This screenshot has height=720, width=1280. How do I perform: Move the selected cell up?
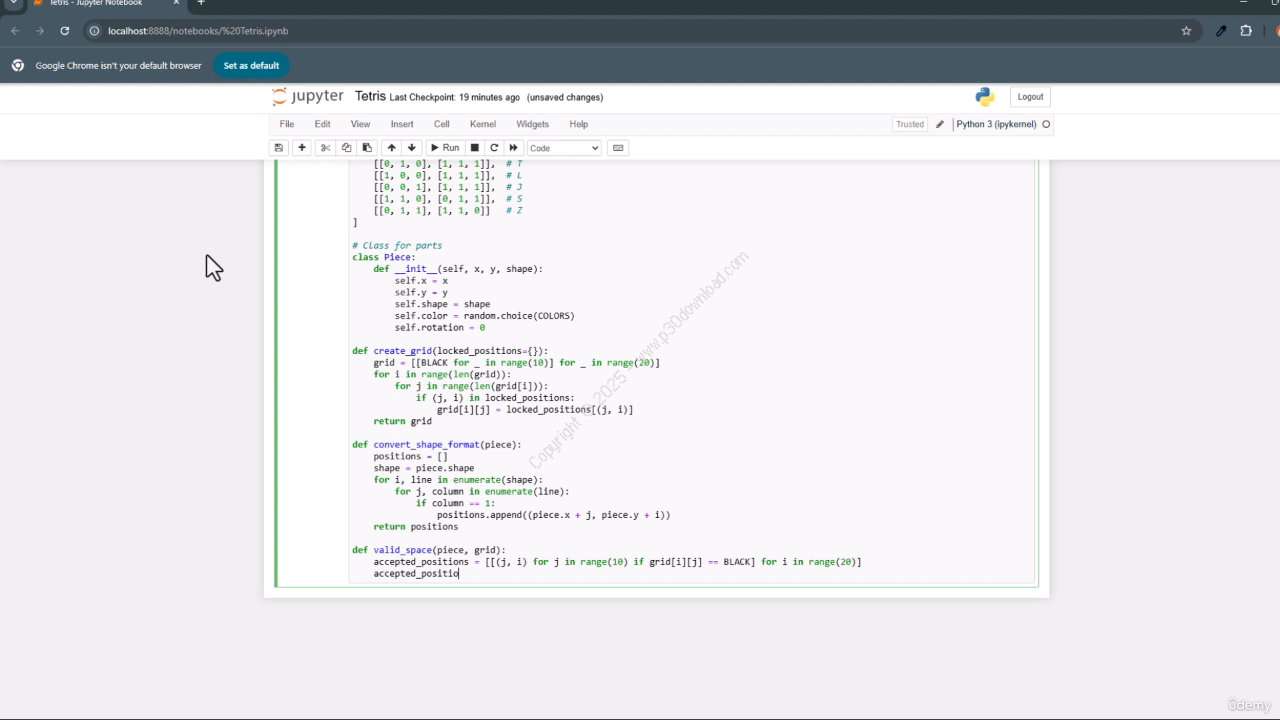click(x=391, y=148)
